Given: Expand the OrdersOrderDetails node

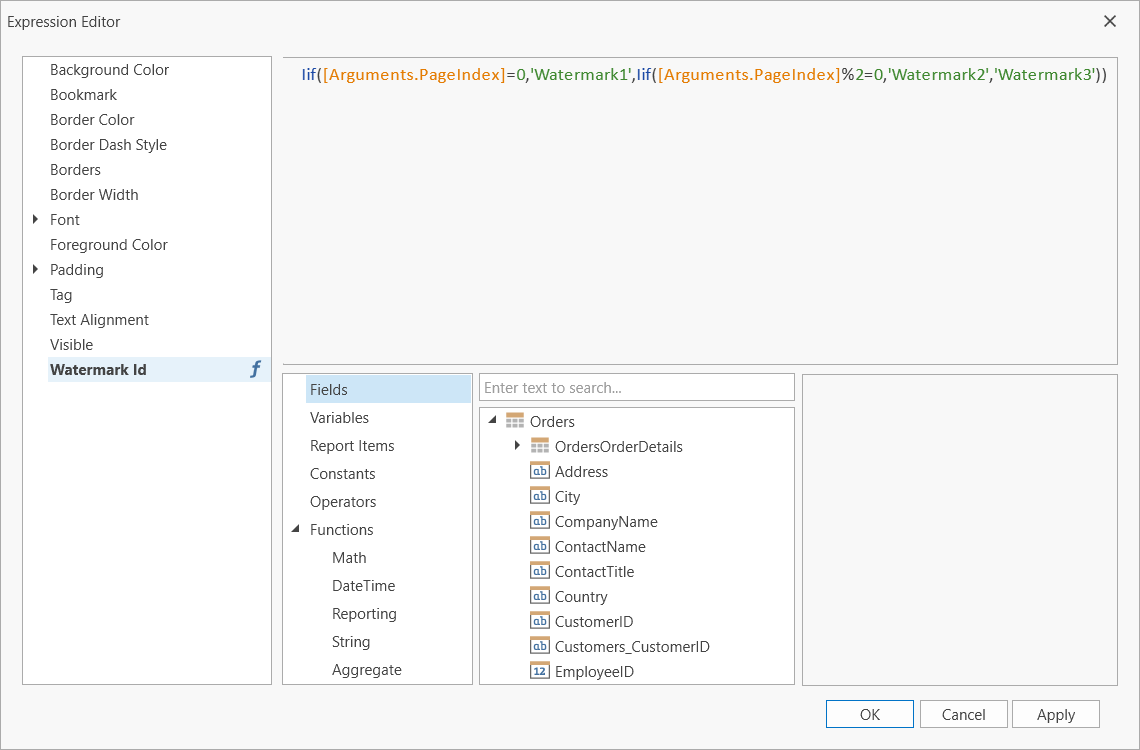Looking at the screenshot, I should pos(517,446).
